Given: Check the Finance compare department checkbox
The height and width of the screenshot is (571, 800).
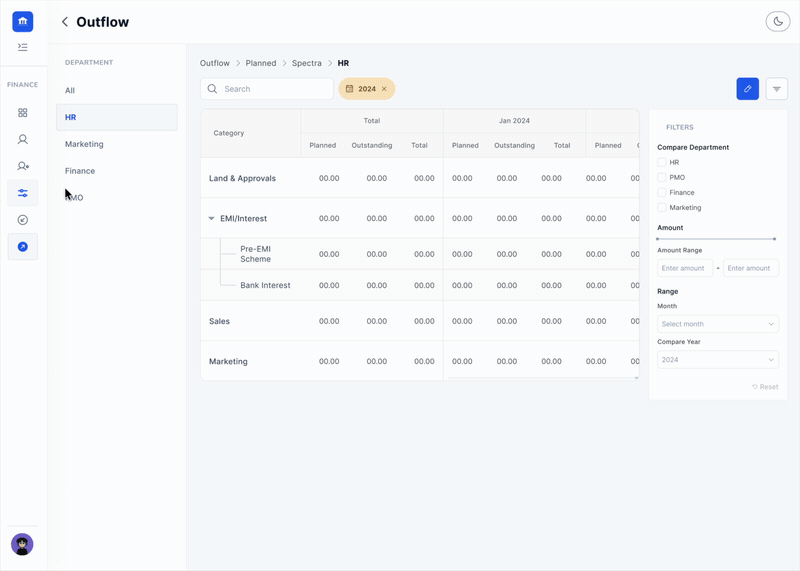Looking at the screenshot, I should click(x=662, y=192).
